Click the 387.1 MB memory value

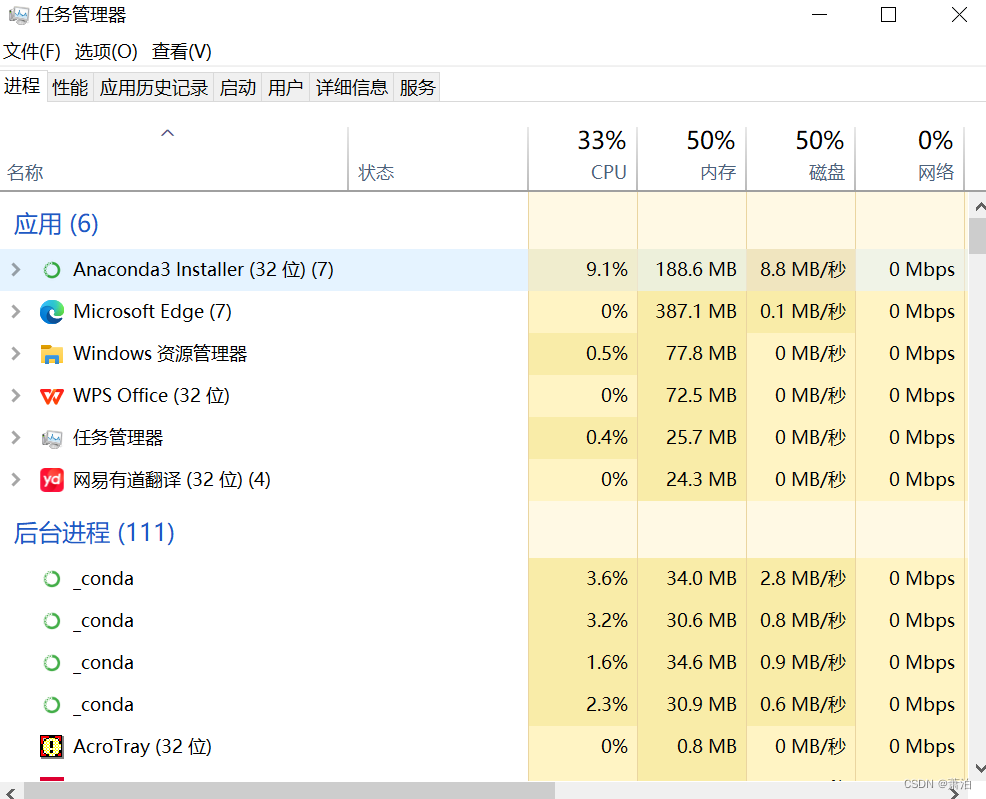(x=695, y=312)
